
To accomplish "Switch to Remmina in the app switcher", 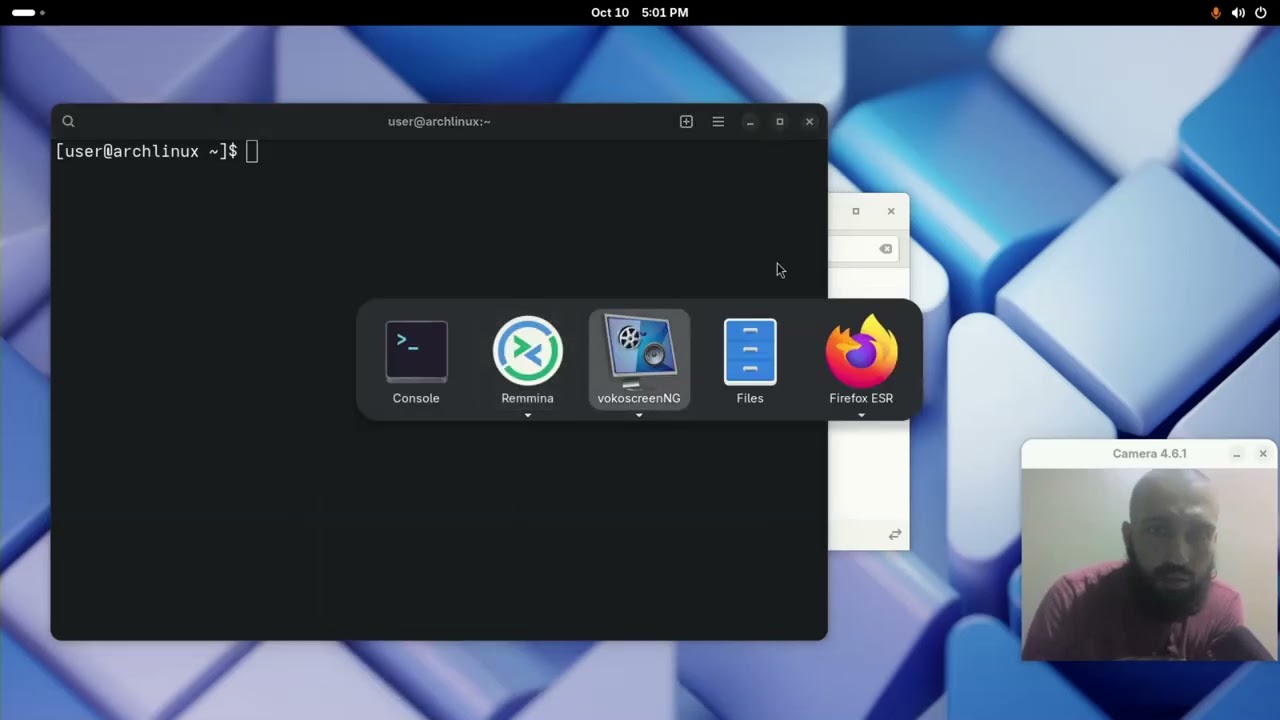I will [527, 361].
